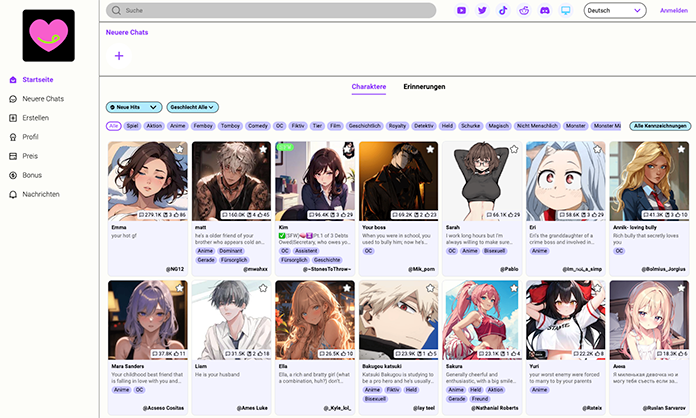The height and width of the screenshot is (418, 696).
Task: Click author @Pablo on Sarah card
Action: (509, 269)
